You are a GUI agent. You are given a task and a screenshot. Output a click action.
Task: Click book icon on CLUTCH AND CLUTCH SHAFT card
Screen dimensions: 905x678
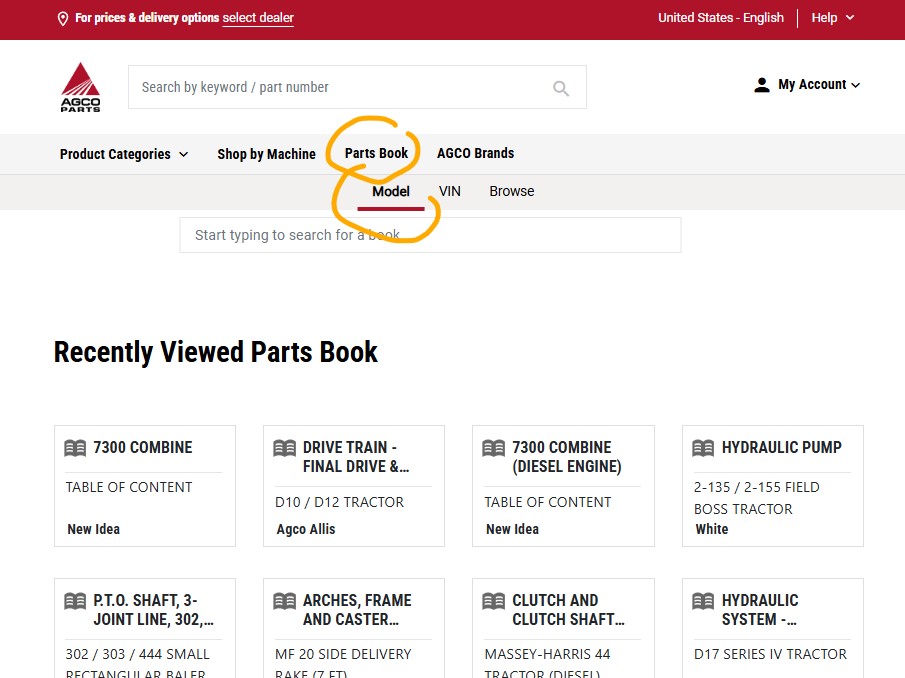pyautogui.click(x=493, y=601)
